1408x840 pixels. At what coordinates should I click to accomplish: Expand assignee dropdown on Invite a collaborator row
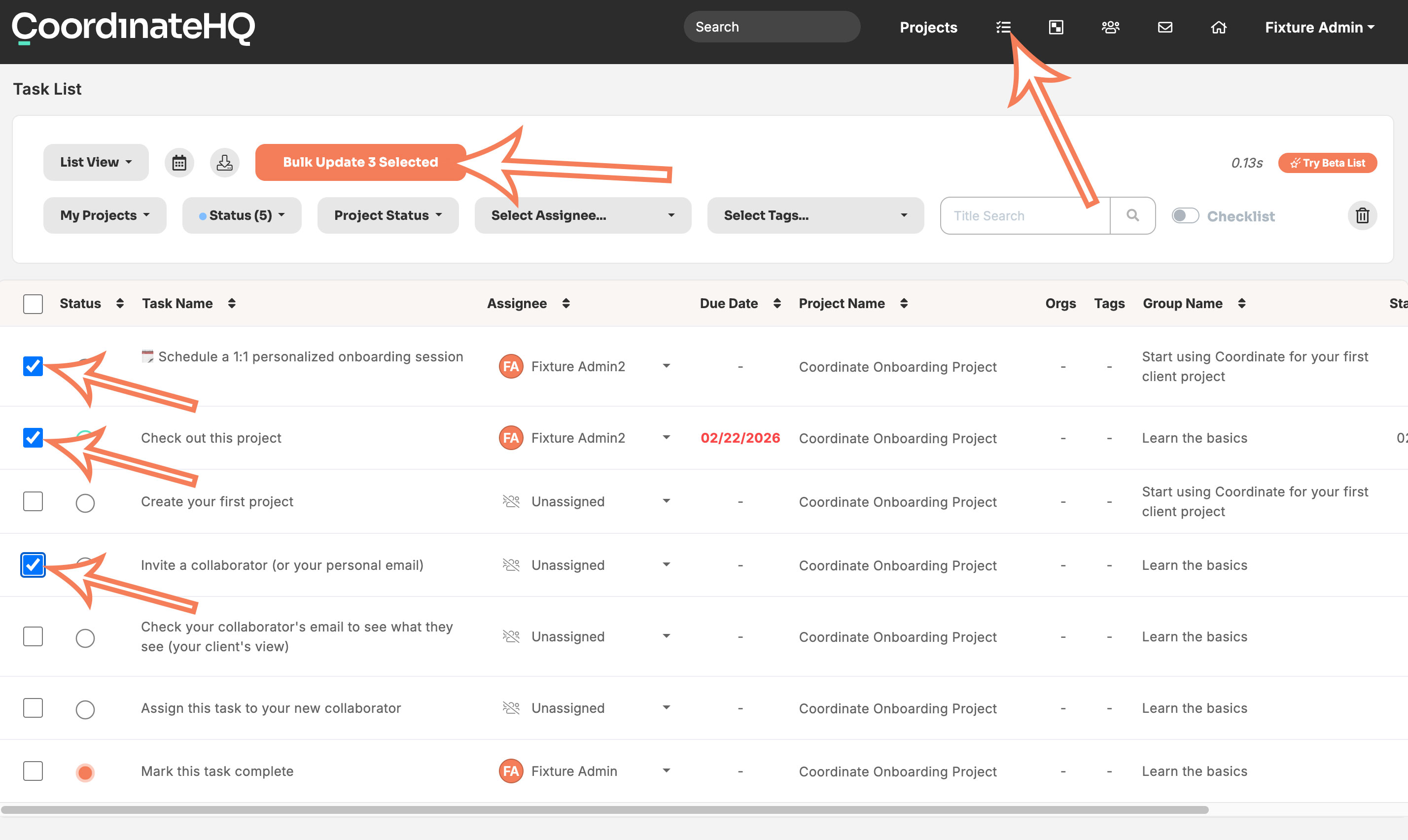(667, 564)
